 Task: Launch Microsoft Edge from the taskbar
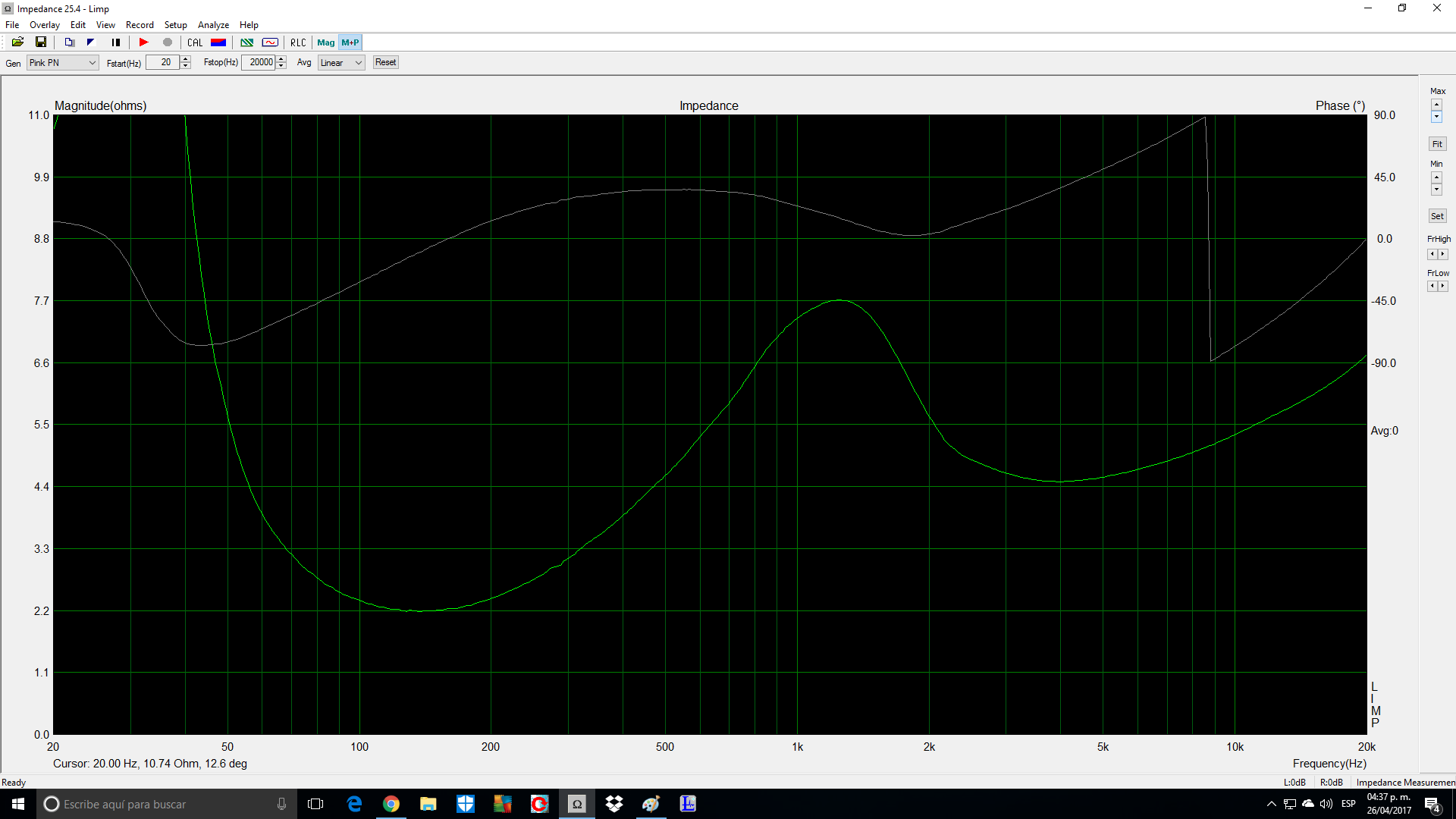click(354, 804)
